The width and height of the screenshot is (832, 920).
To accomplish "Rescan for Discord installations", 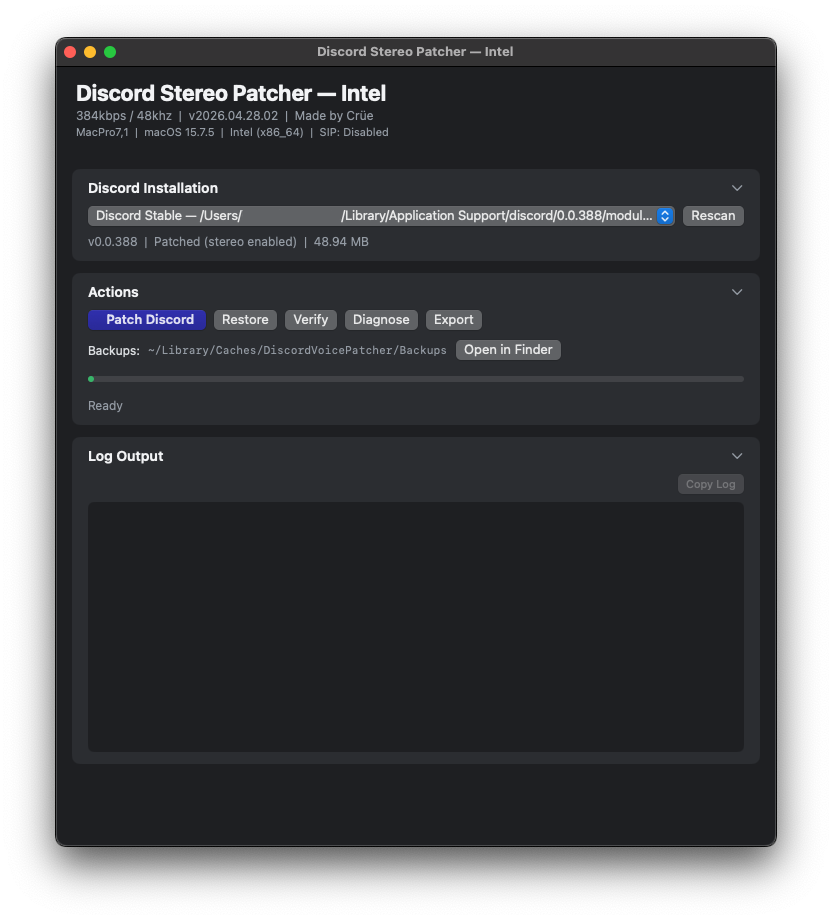I will click(713, 216).
